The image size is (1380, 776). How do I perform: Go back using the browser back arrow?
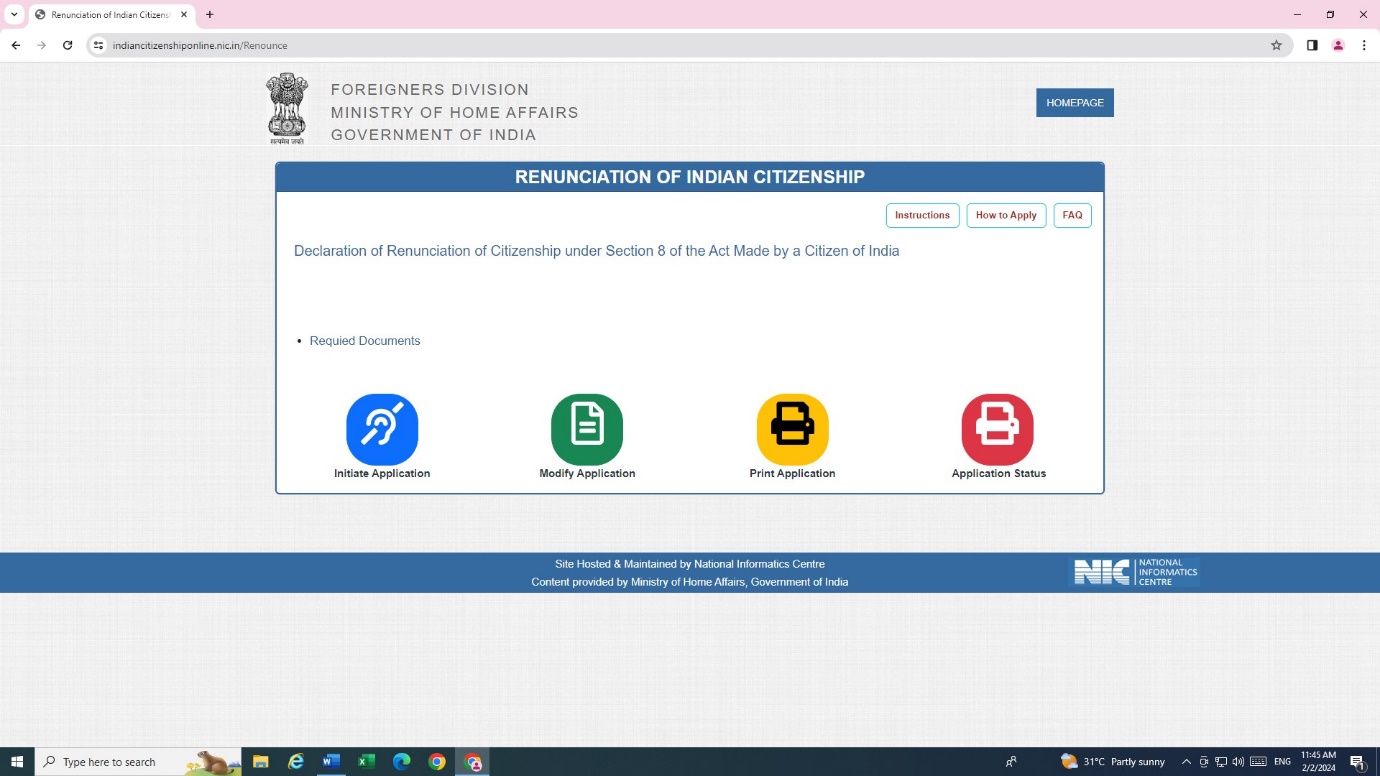[x=16, y=45]
